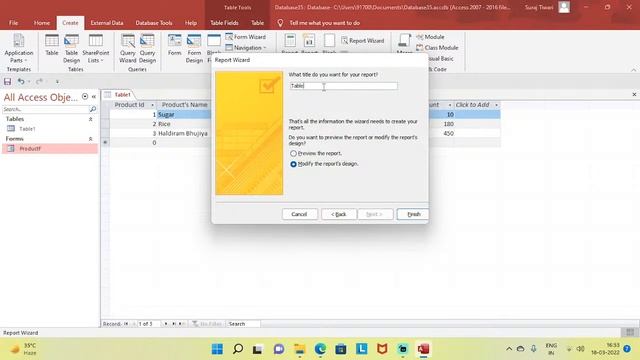Image resolution: width=640 pixels, height=360 pixels.
Task: Create a new Form
Action: (175, 45)
